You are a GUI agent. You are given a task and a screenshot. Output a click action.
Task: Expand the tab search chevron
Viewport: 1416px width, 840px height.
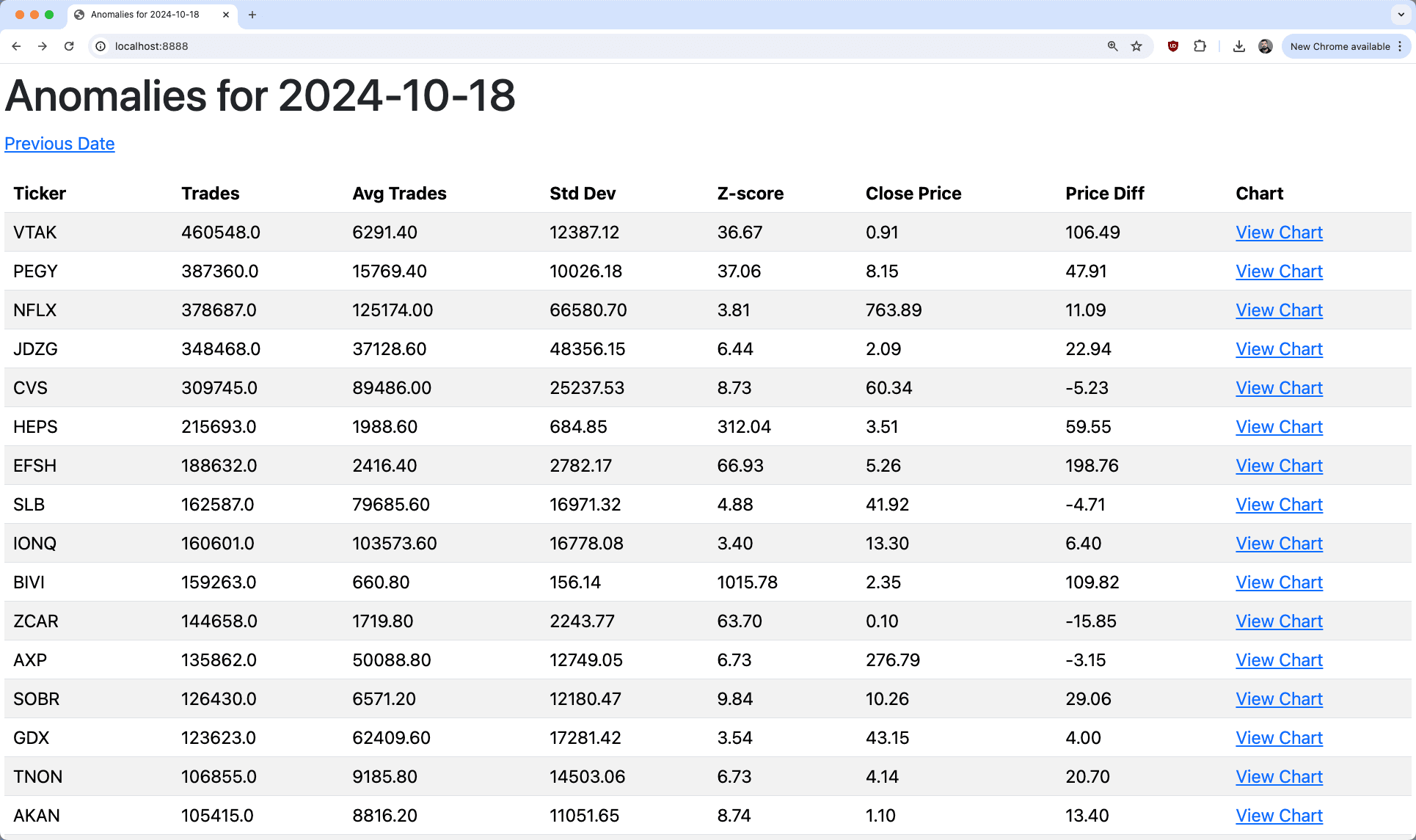(x=1400, y=15)
